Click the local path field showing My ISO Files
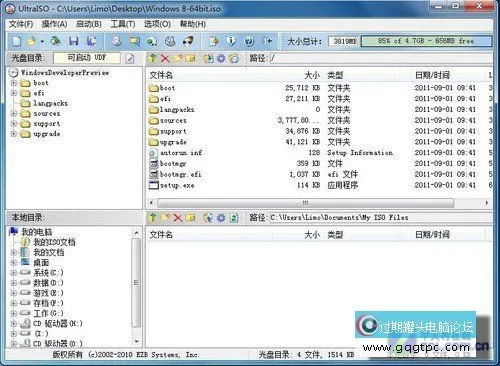The height and width of the screenshot is (366, 500). [x=381, y=218]
